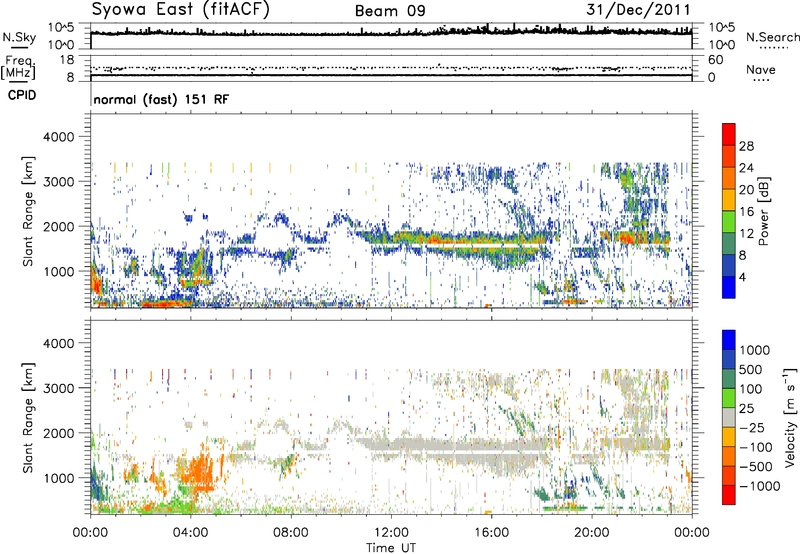
Task: Click the 'Power [dB]' colorbar label
Action: (x=763, y=211)
